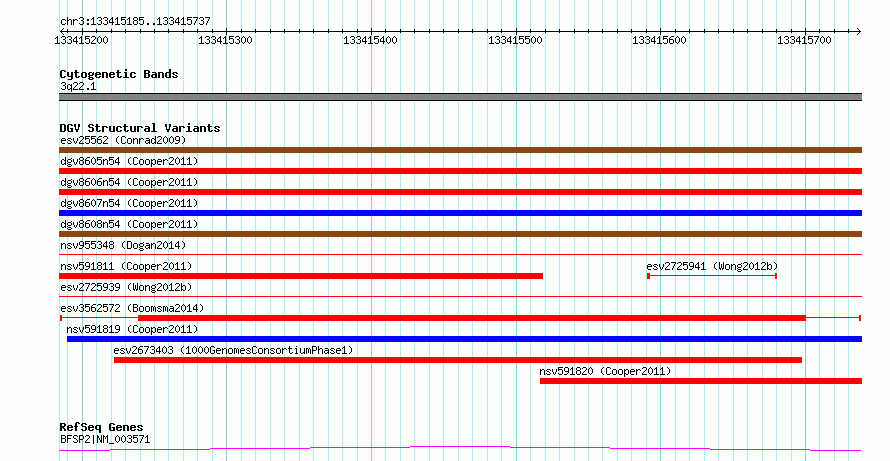Click the red nsv591820 variant bar
This screenshot has width=890, height=461.
(x=701, y=381)
